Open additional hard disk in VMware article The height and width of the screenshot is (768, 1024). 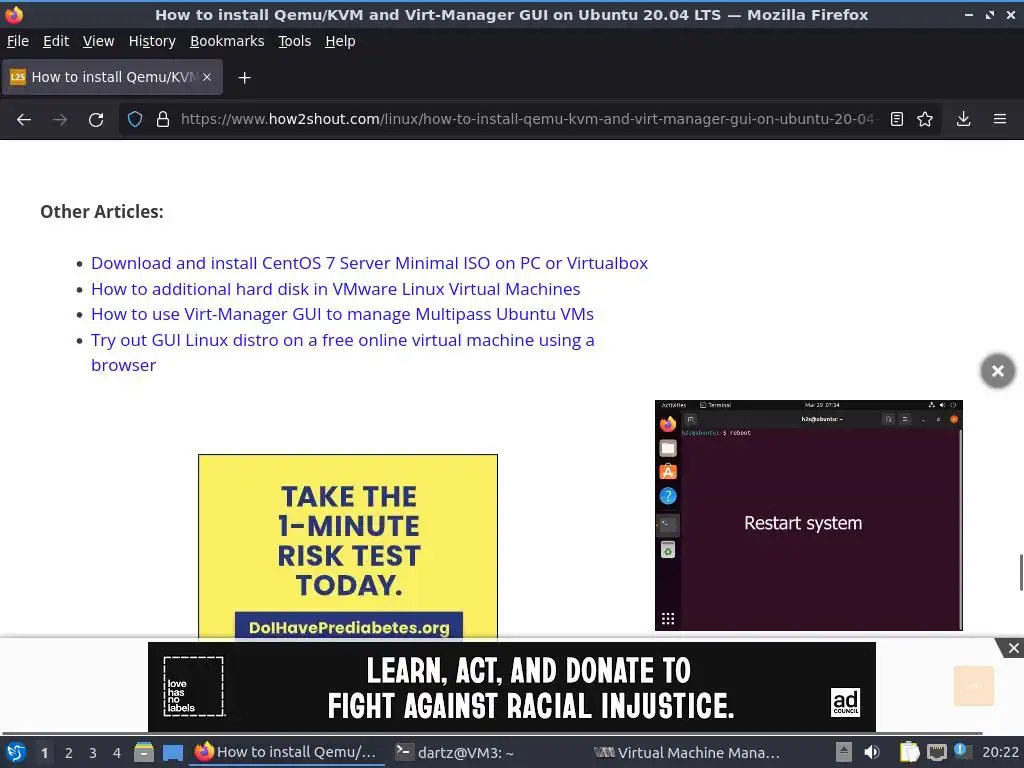pyautogui.click(x=335, y=289)
